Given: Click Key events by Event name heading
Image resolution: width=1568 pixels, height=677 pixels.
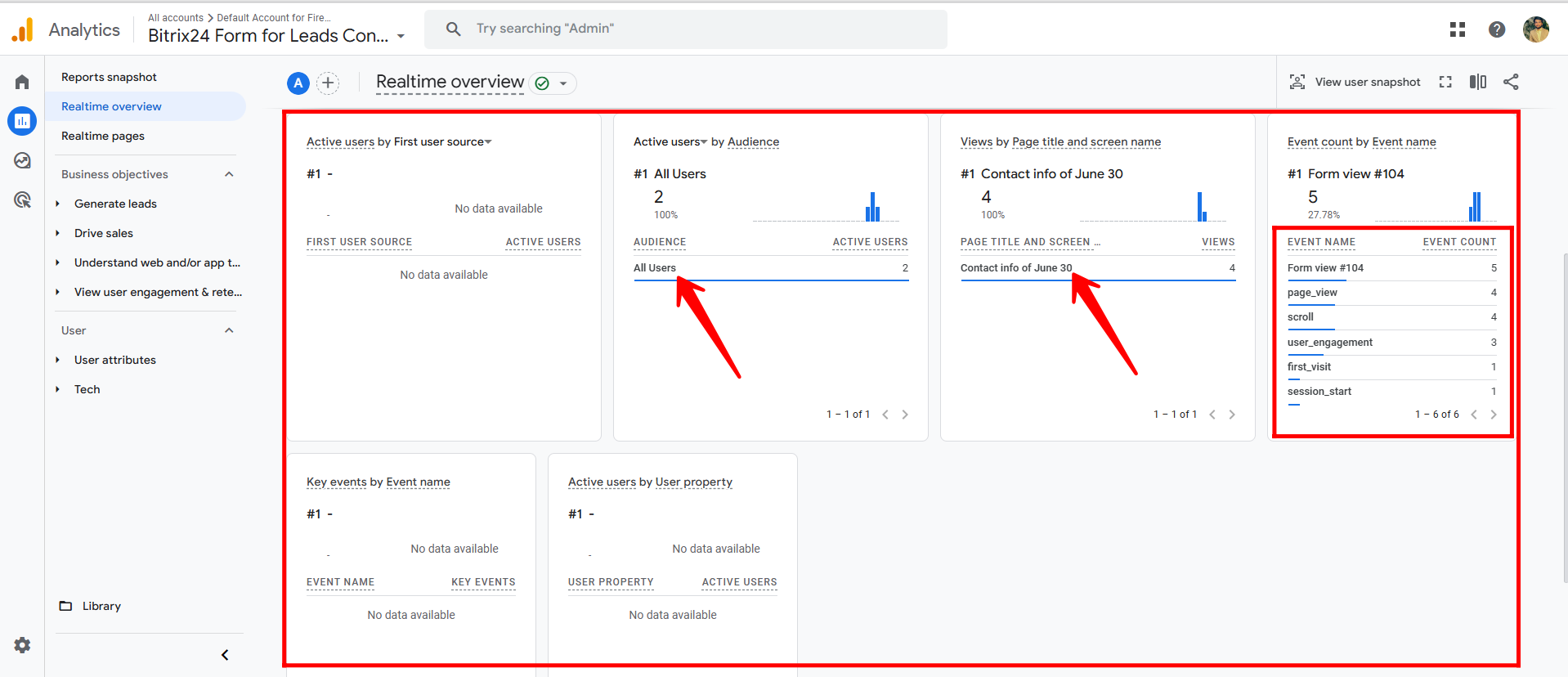Looking at the screenshot, I should (379, 482).
